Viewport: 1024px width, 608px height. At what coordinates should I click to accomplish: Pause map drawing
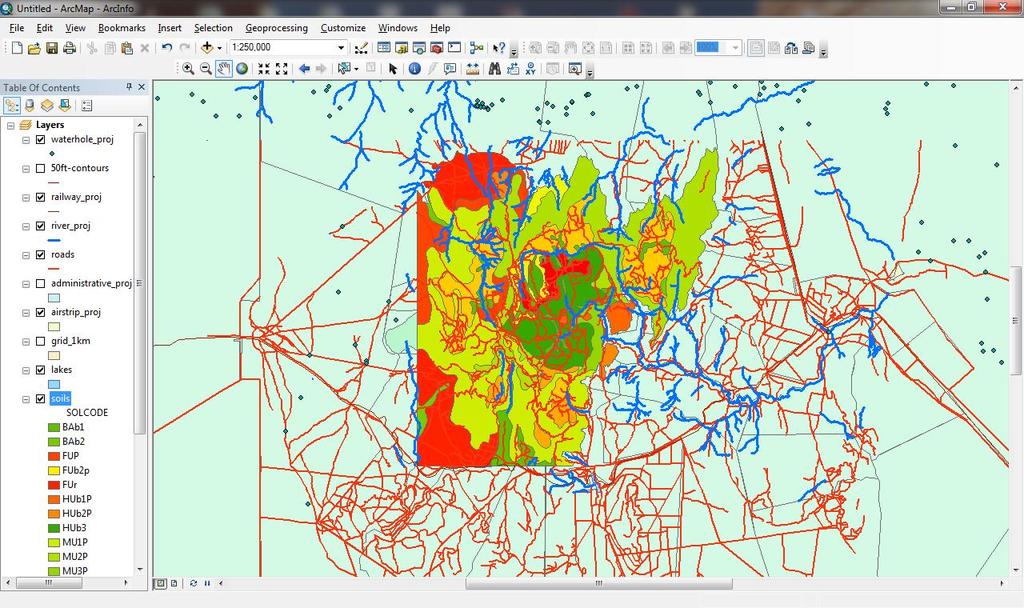207,583
